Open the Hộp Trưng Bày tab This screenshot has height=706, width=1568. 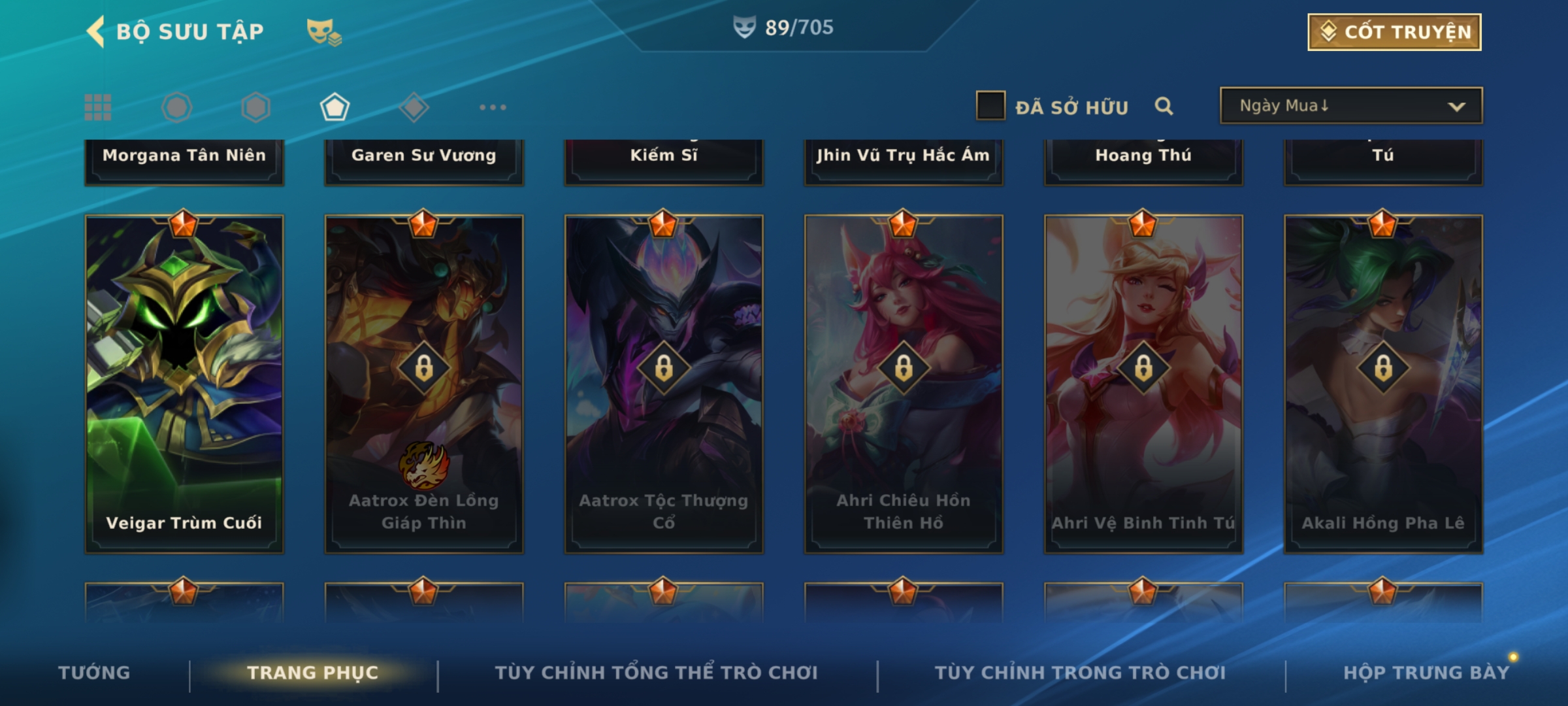click(x=1426, y=673)
